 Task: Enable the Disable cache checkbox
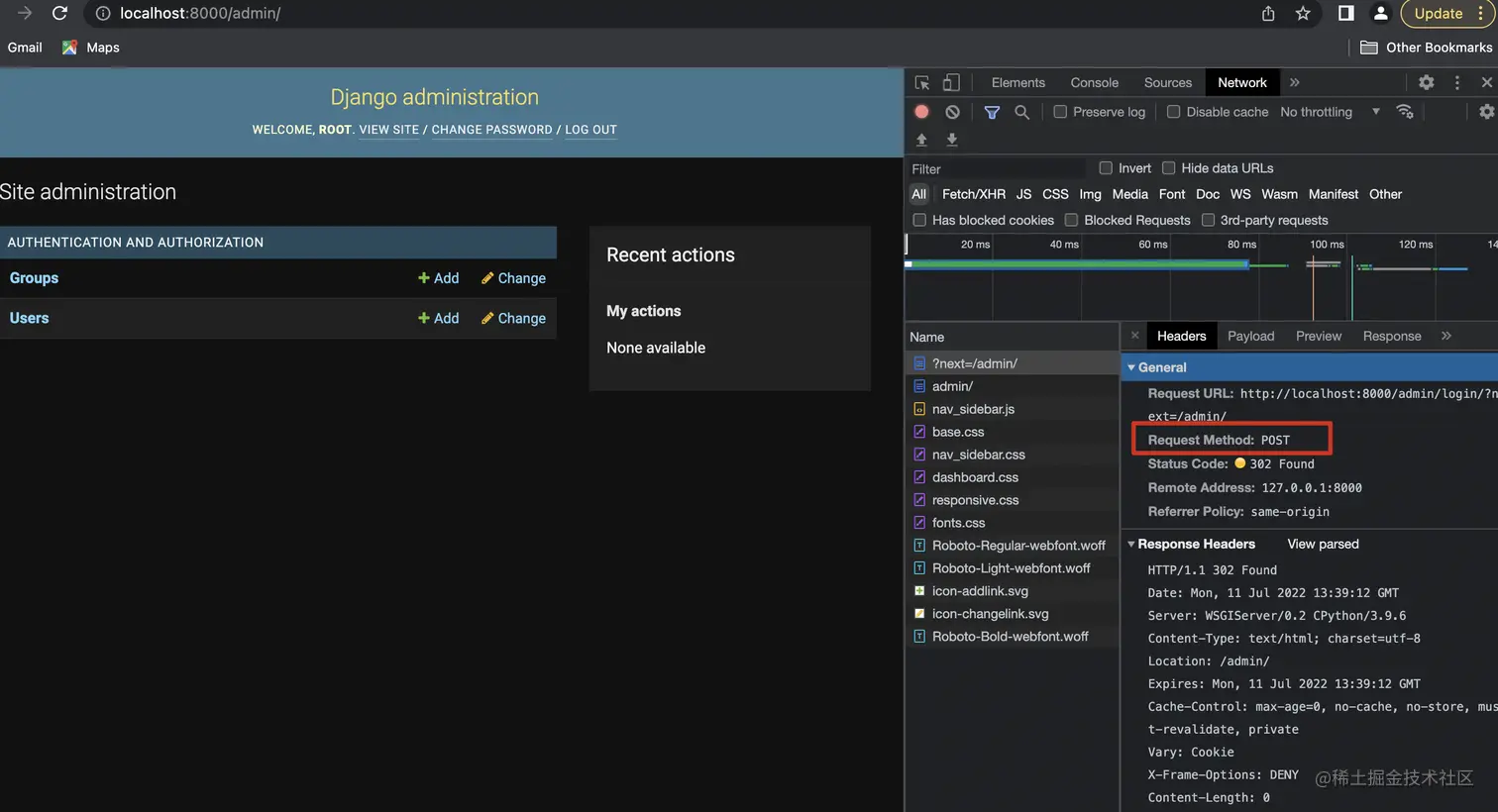click(1173, 112)
